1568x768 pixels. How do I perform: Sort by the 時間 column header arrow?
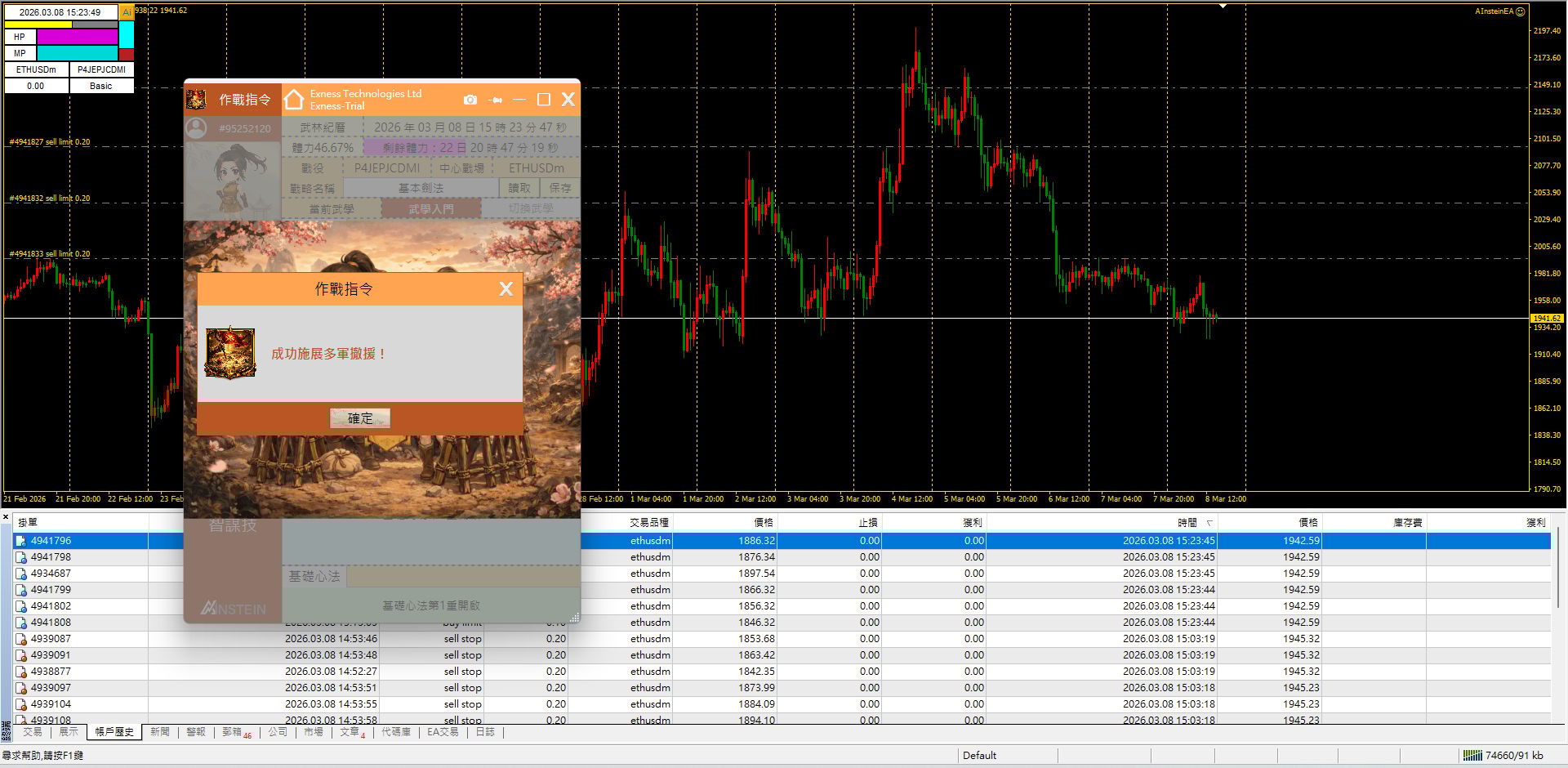pos(1209,523)
